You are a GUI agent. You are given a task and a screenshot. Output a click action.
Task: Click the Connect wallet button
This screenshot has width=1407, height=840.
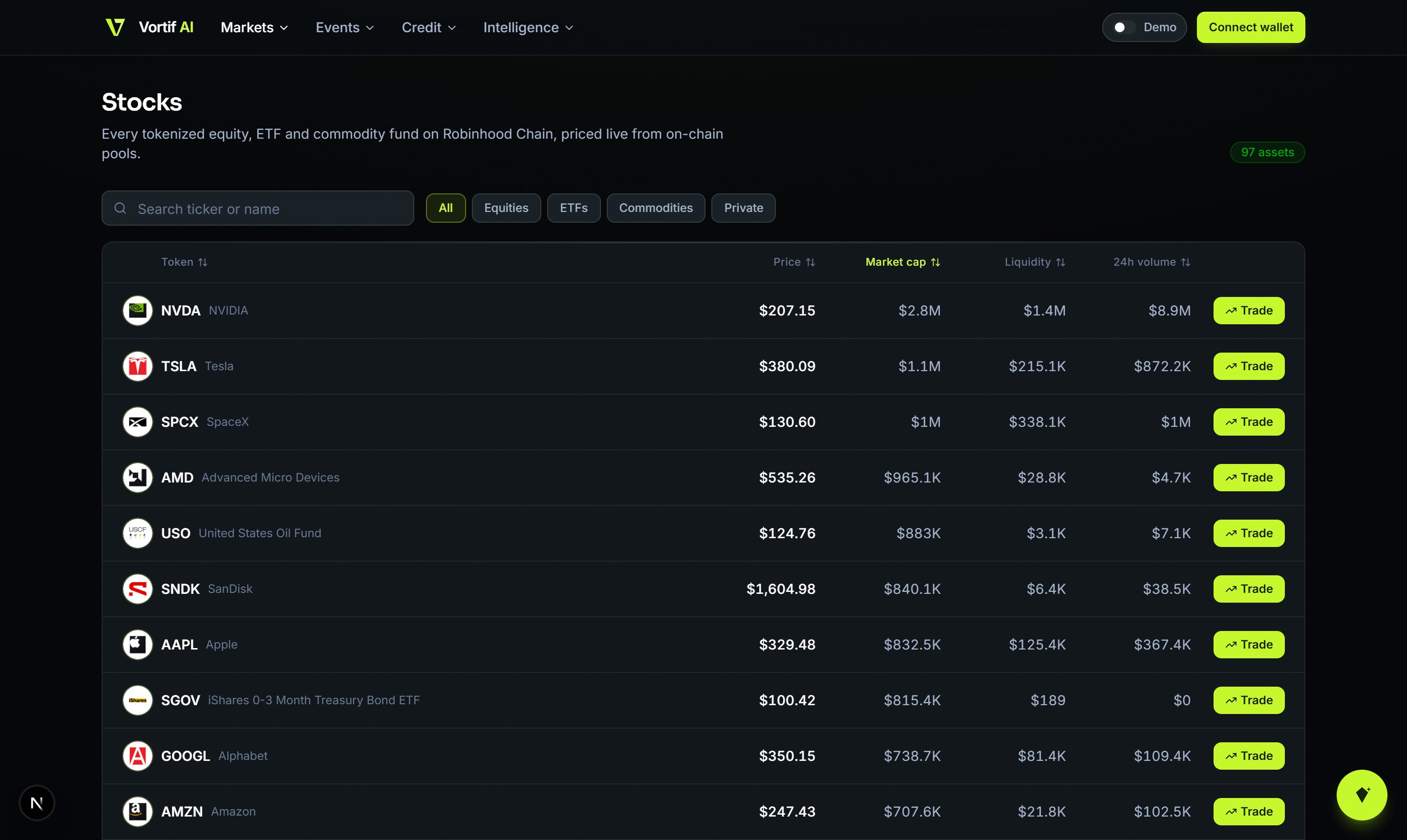[x=1251, y=27]
